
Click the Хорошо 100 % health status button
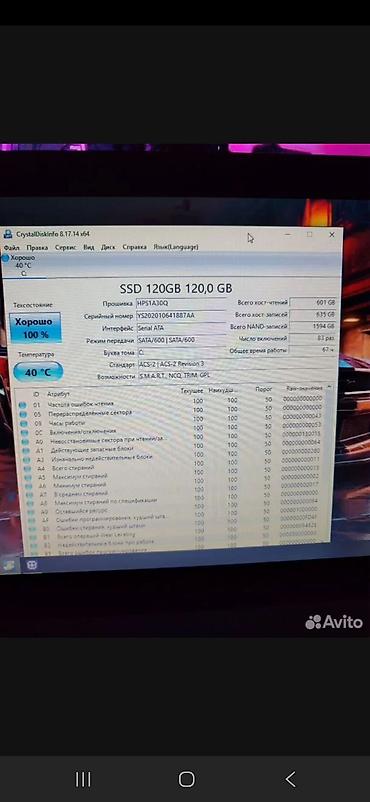point(35,328)
